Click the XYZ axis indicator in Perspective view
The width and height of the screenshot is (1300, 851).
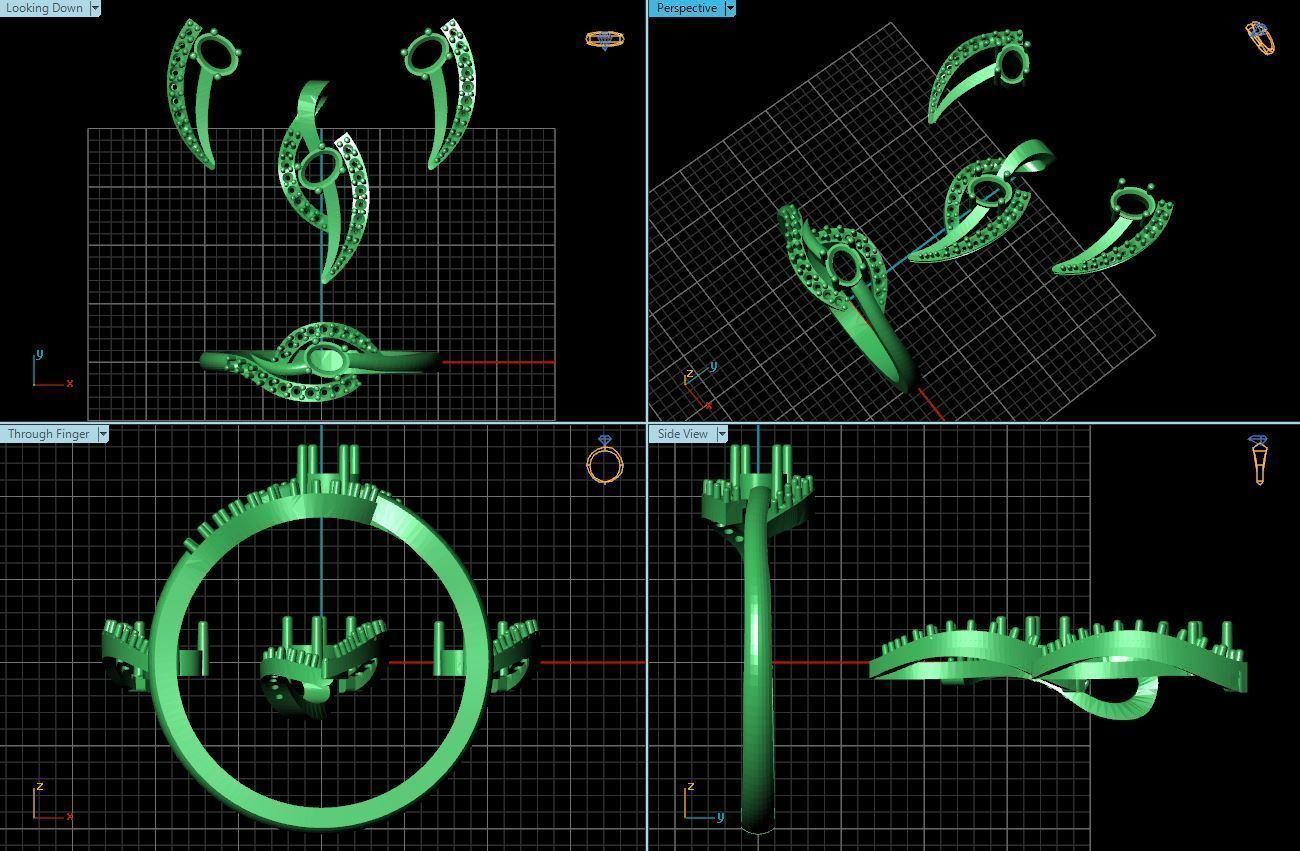(x=699, y=386)
